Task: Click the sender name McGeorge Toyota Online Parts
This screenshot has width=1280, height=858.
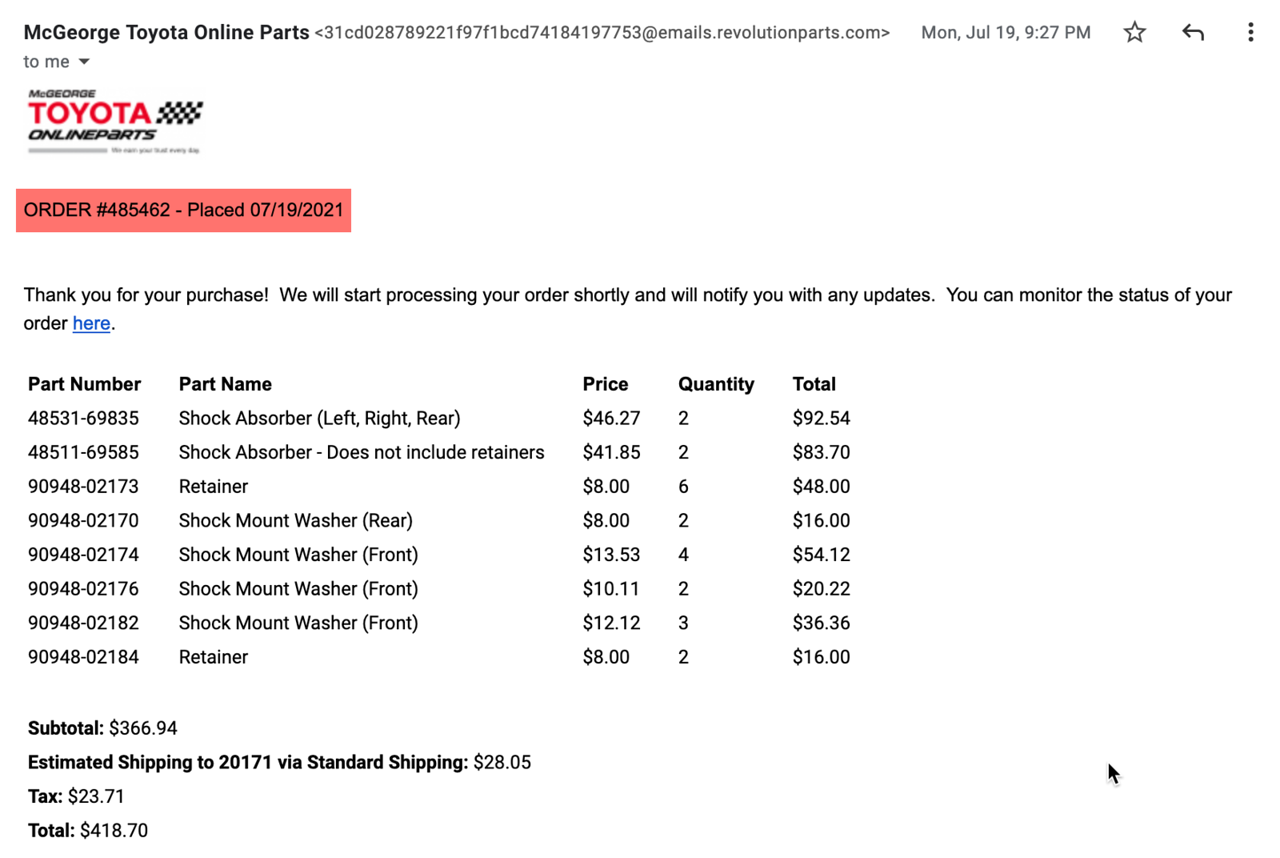Action: (166, 32)
